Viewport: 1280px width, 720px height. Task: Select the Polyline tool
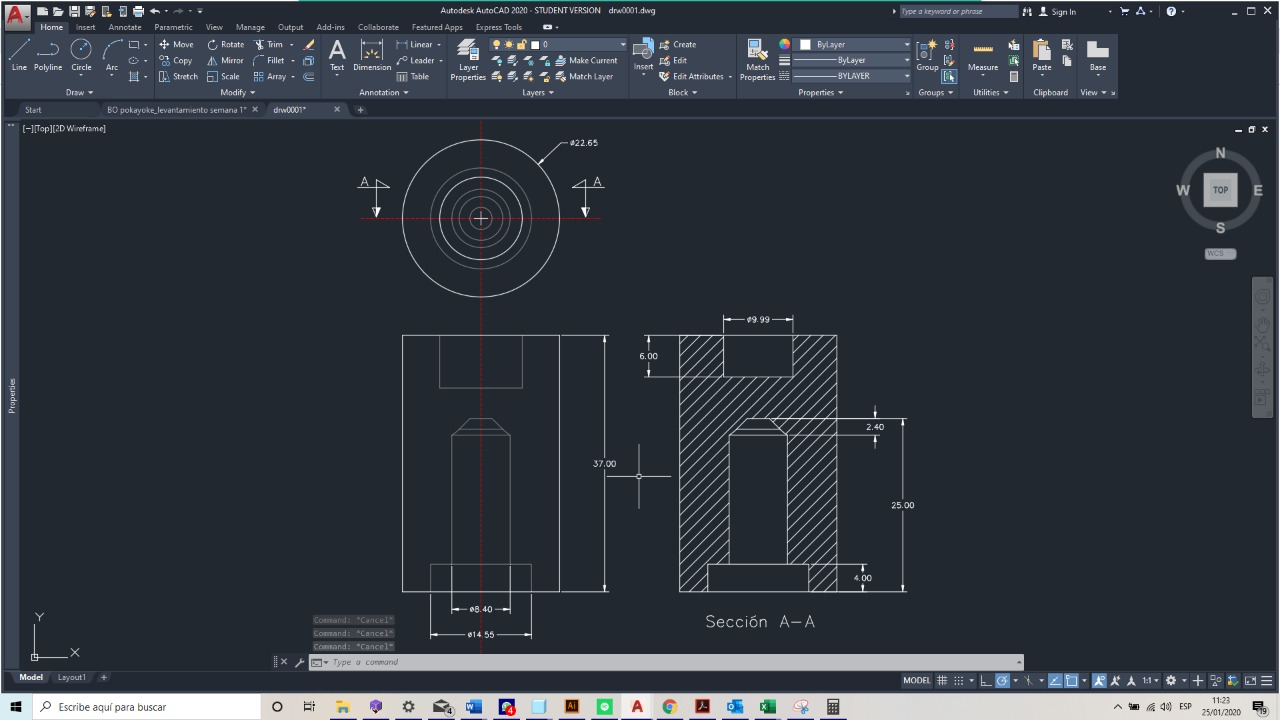click(x=48, y=55)
